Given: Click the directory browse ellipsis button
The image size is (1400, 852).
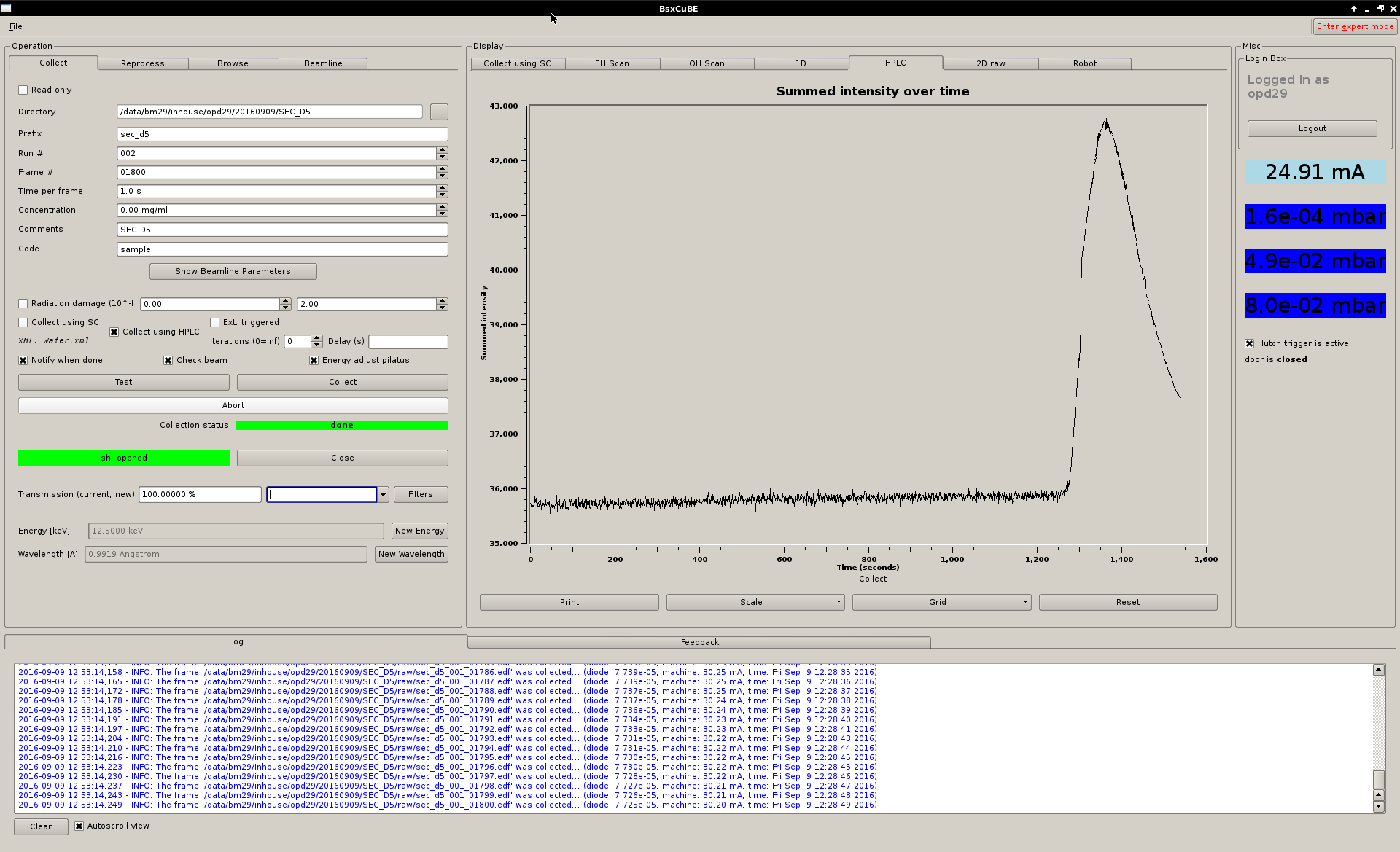Looking at the screenshot, I should tap(439, 112).
